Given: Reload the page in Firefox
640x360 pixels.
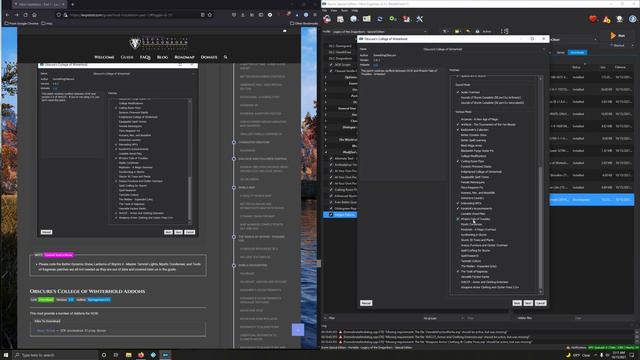Looking at the screenshot, I should (x=25, y=15).
